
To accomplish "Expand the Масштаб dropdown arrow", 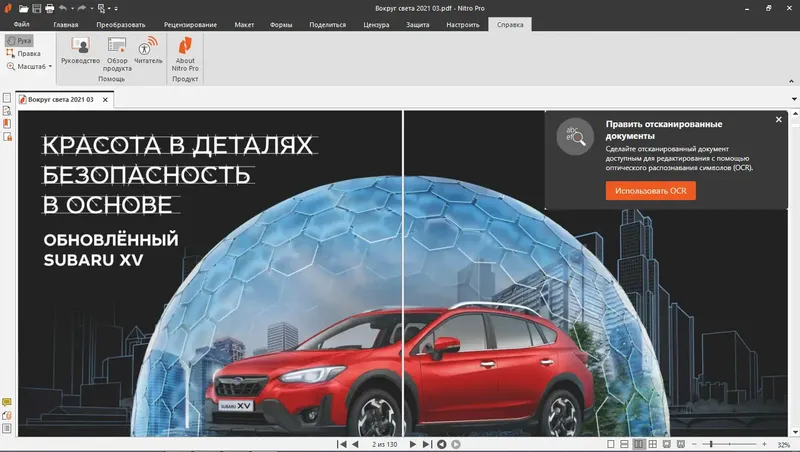I will coord(51,66).
